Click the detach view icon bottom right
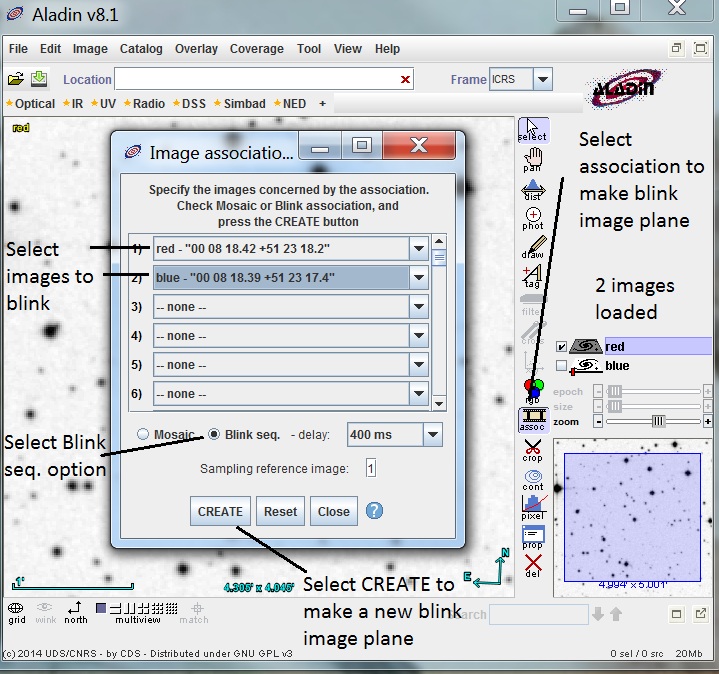The image size is (719, 674). pyautogui.click(x=701, y=613)
